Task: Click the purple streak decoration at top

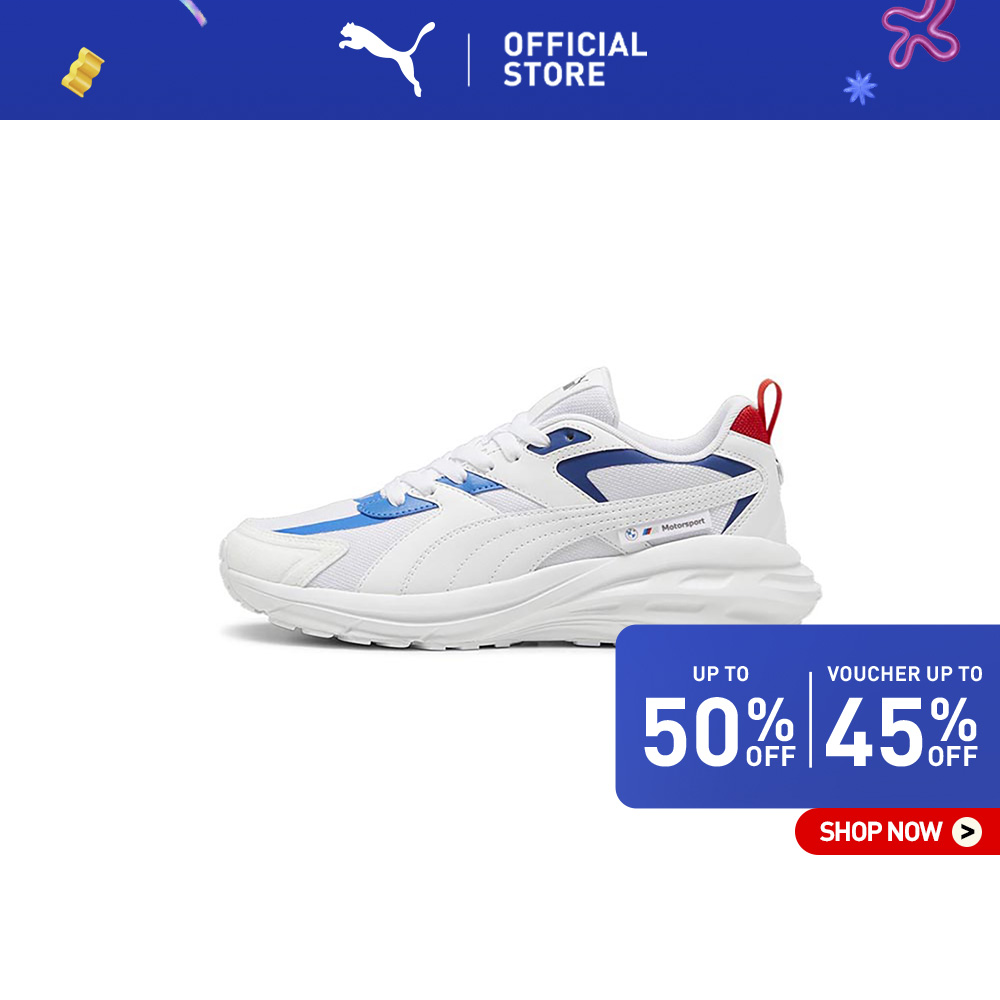Action: (x=193, y=12)
